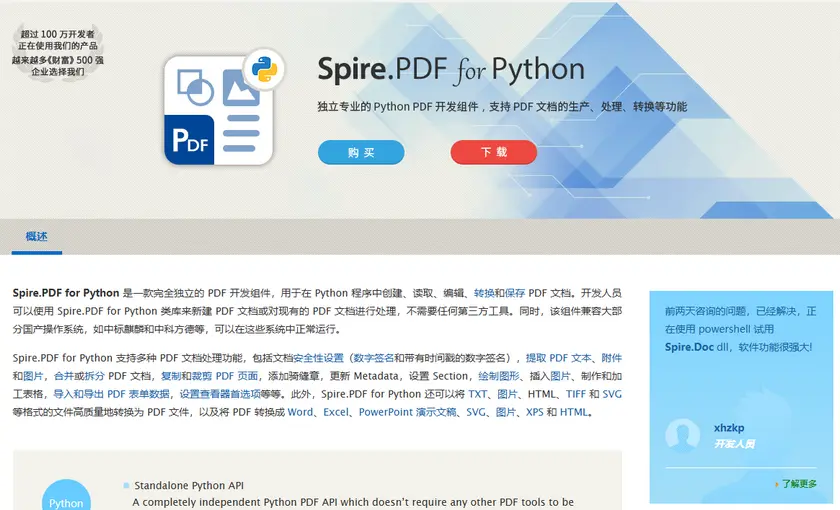Click the 开发人员 label under xhzkp
Image resolution: width=840 pixels, height=510 pixels.
734,444
